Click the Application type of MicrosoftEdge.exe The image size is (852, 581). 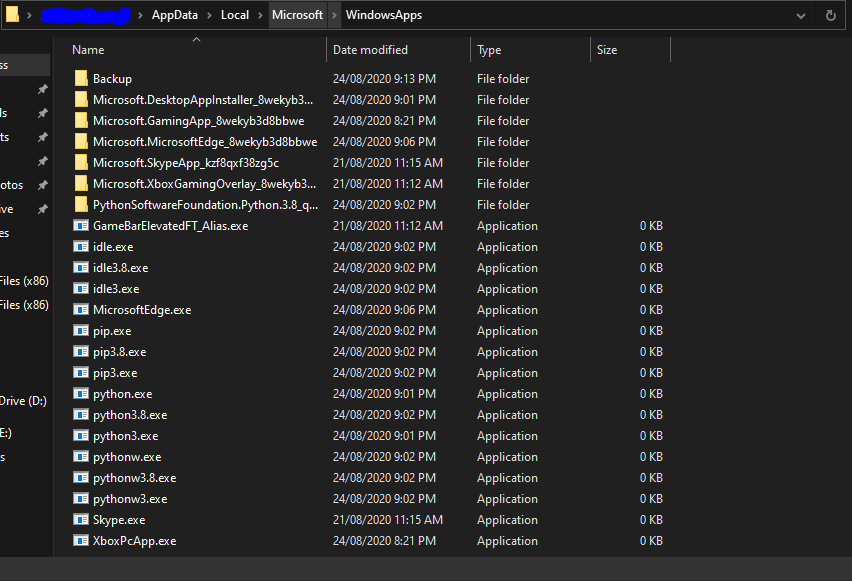coord(507,310)
